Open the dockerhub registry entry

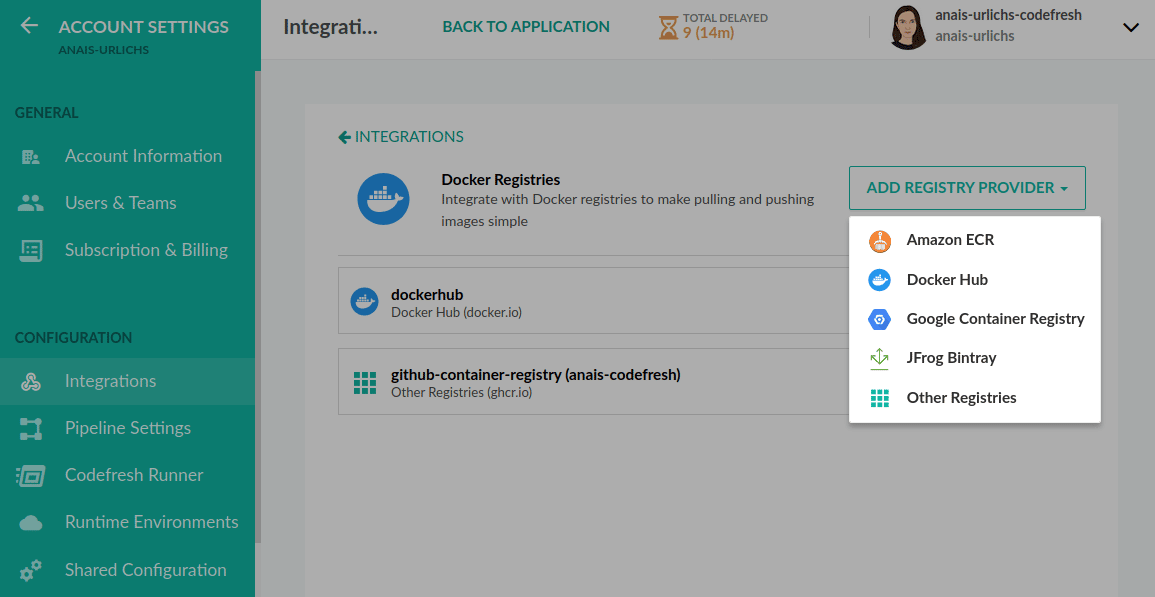point(427,295)
